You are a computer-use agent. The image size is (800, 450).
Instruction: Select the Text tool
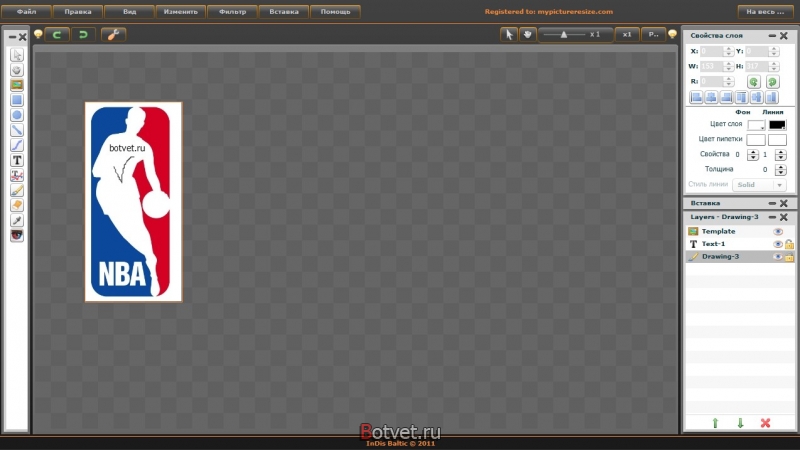[x=17, y=160]
